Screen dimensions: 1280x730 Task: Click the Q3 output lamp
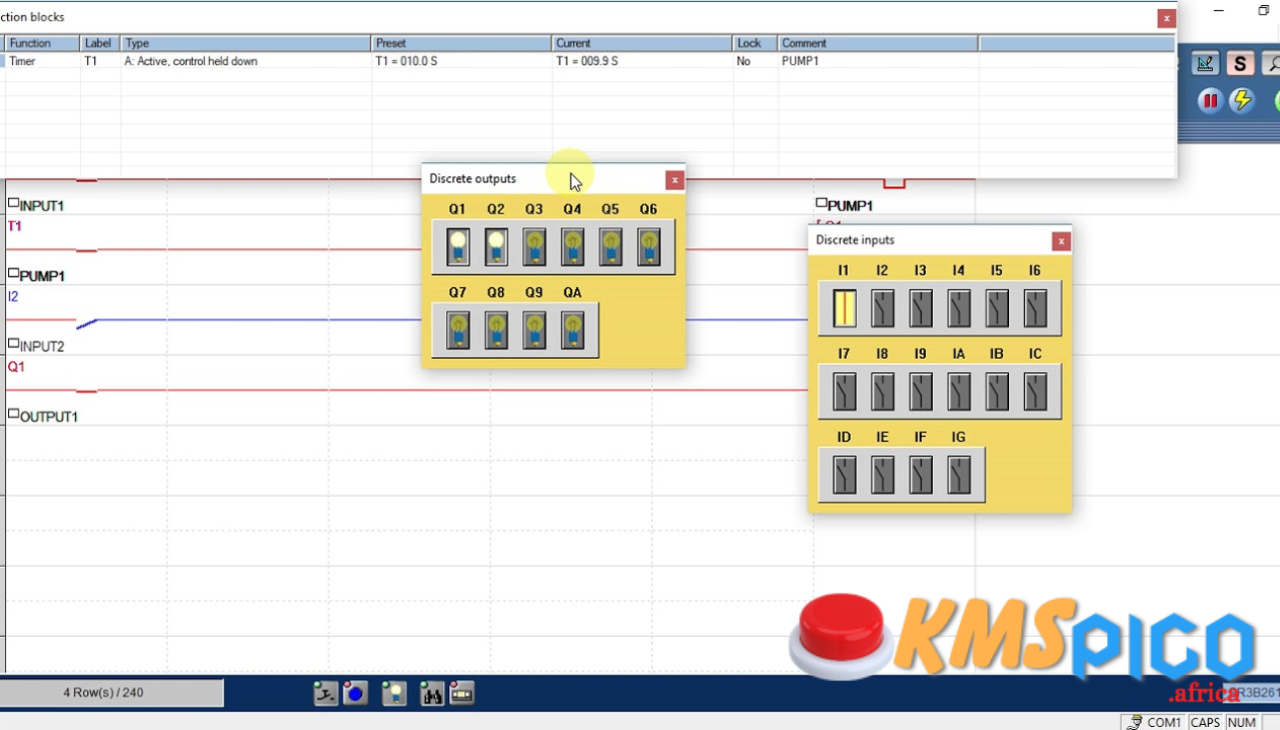pyautogui.click(x=534, y=246)
